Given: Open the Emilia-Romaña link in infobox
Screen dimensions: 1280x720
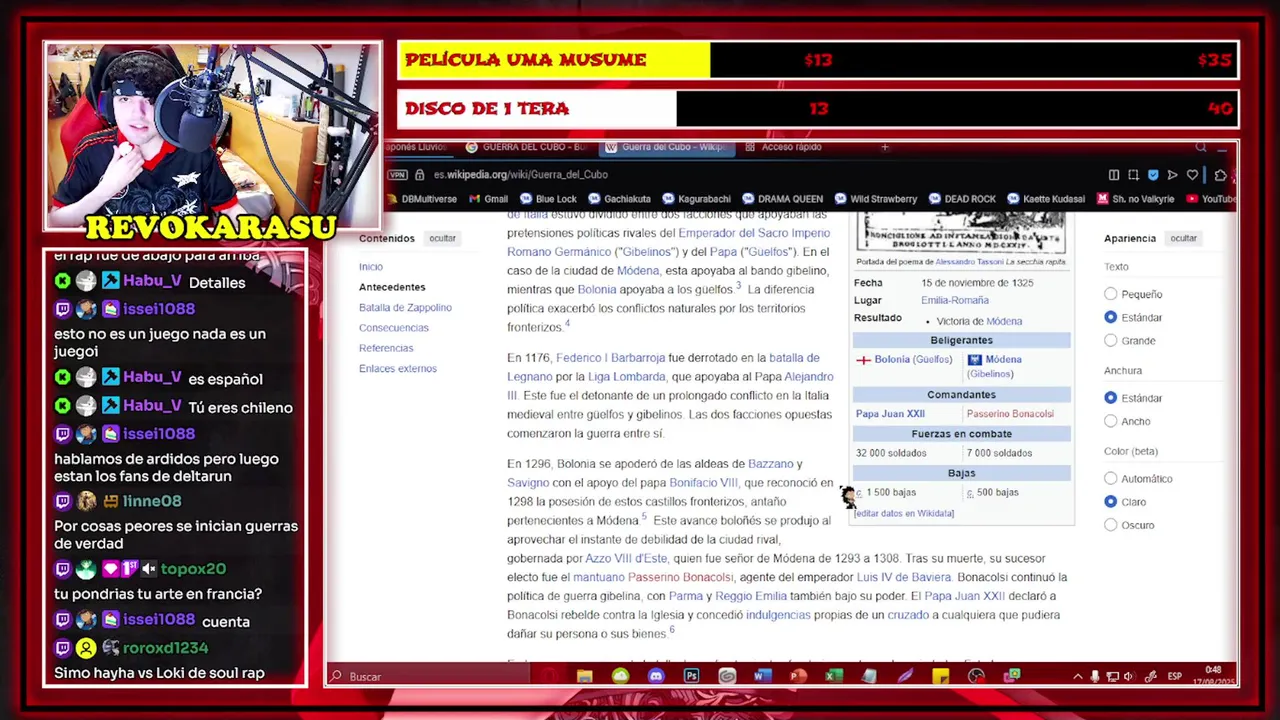Looking at the screenshot, I should (955, 300).
